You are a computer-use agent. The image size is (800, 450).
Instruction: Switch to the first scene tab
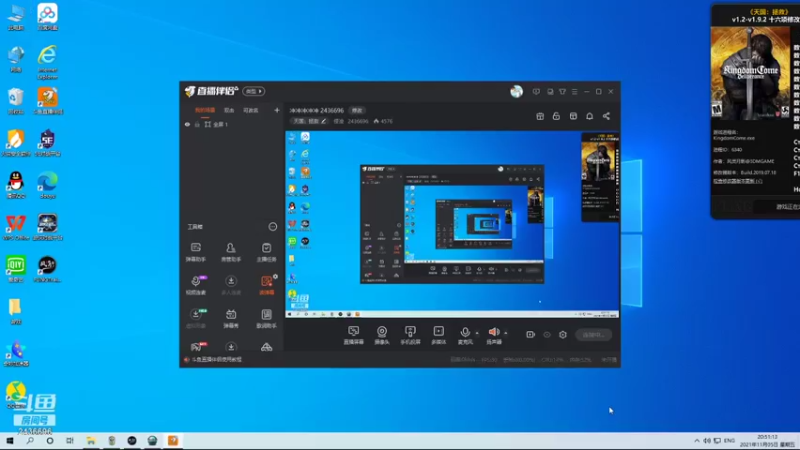(x=205, y=110)
